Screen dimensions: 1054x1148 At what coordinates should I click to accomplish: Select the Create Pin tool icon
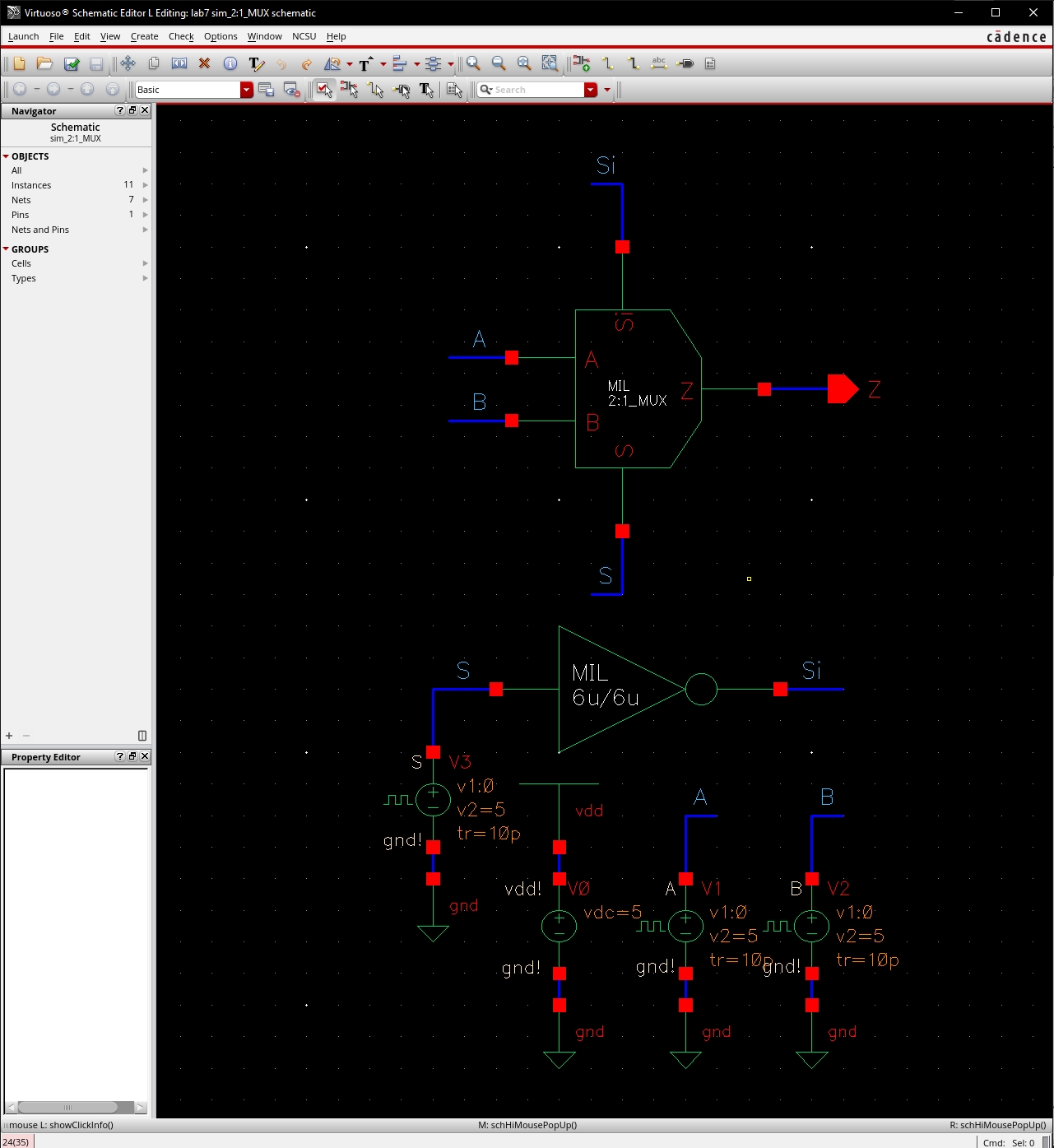point(685,63)
